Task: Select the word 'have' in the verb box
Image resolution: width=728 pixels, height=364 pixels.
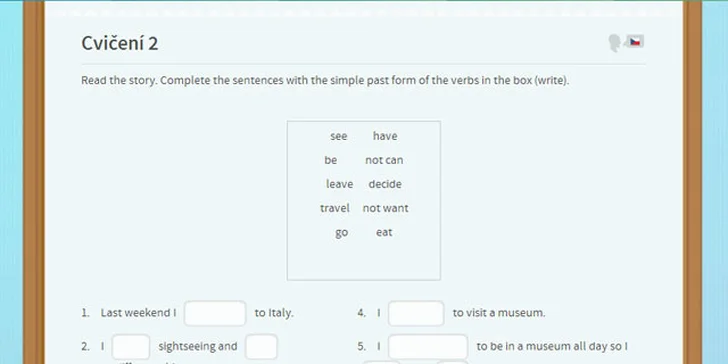Action: [385, 136]
